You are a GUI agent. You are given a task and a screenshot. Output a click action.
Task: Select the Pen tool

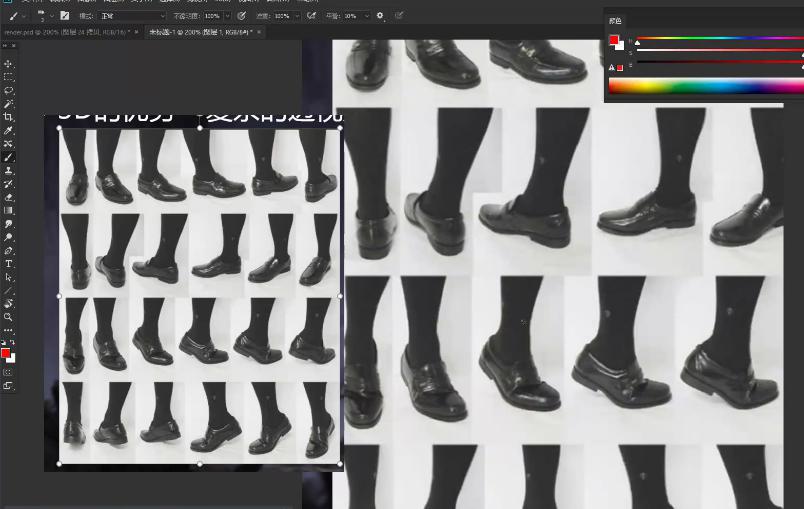8,250
